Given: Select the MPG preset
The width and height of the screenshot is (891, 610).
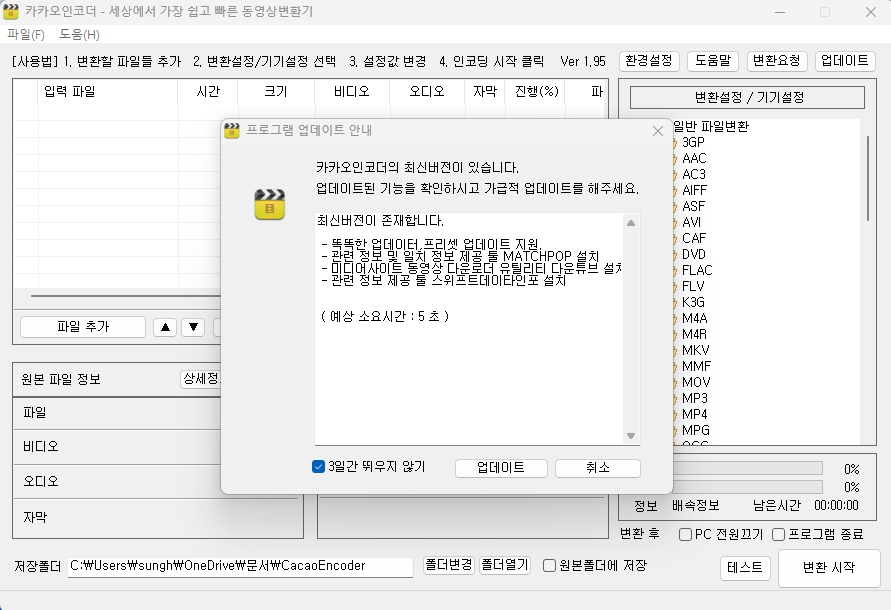Looking at the screenshot, I should click(x=696, y=430).
